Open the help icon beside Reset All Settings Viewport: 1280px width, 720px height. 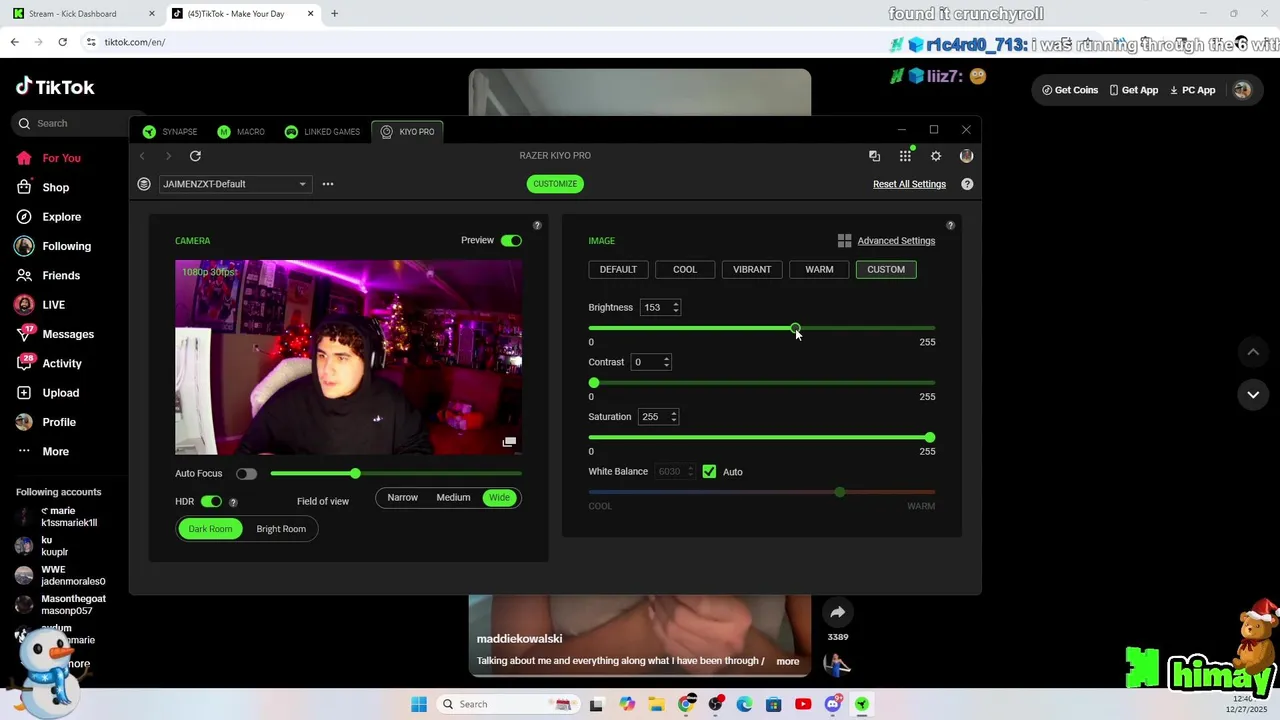[x=967, y=184]
